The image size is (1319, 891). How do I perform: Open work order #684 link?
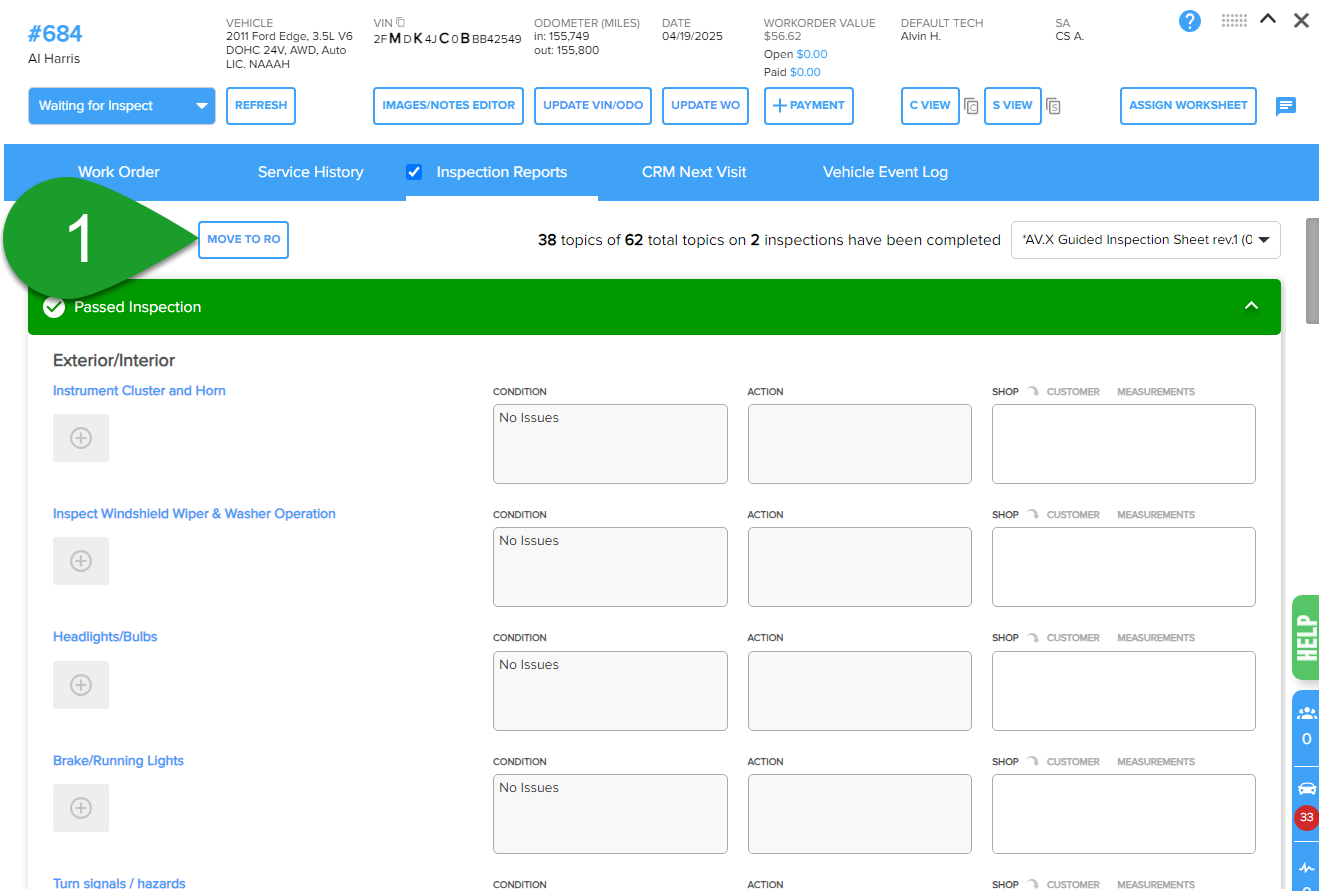click(55, 32)
